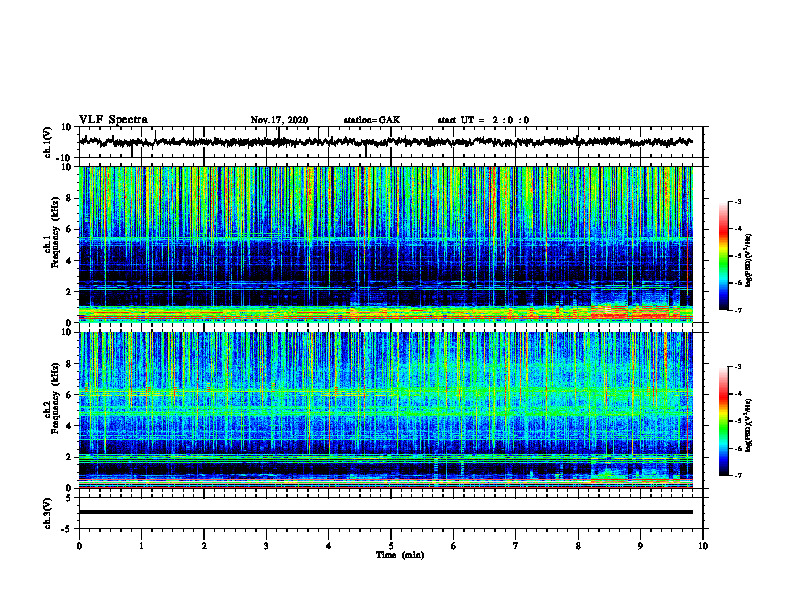Click the ch.3(V) axis label
The image size is (792, 612).
[48, 513]
